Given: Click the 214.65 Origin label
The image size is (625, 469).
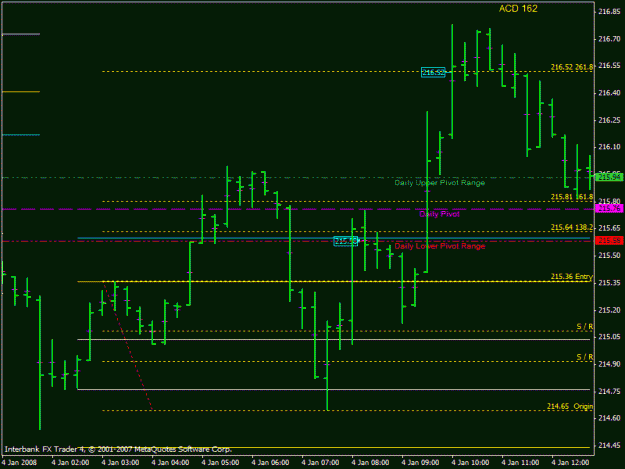Looking at the screenshot, I should coord(570,406).
